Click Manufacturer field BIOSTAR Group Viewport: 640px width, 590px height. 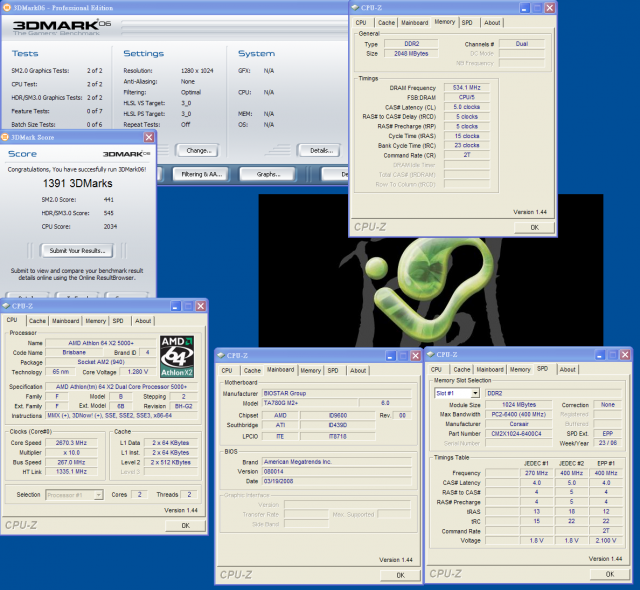click(x=336, y=393)
